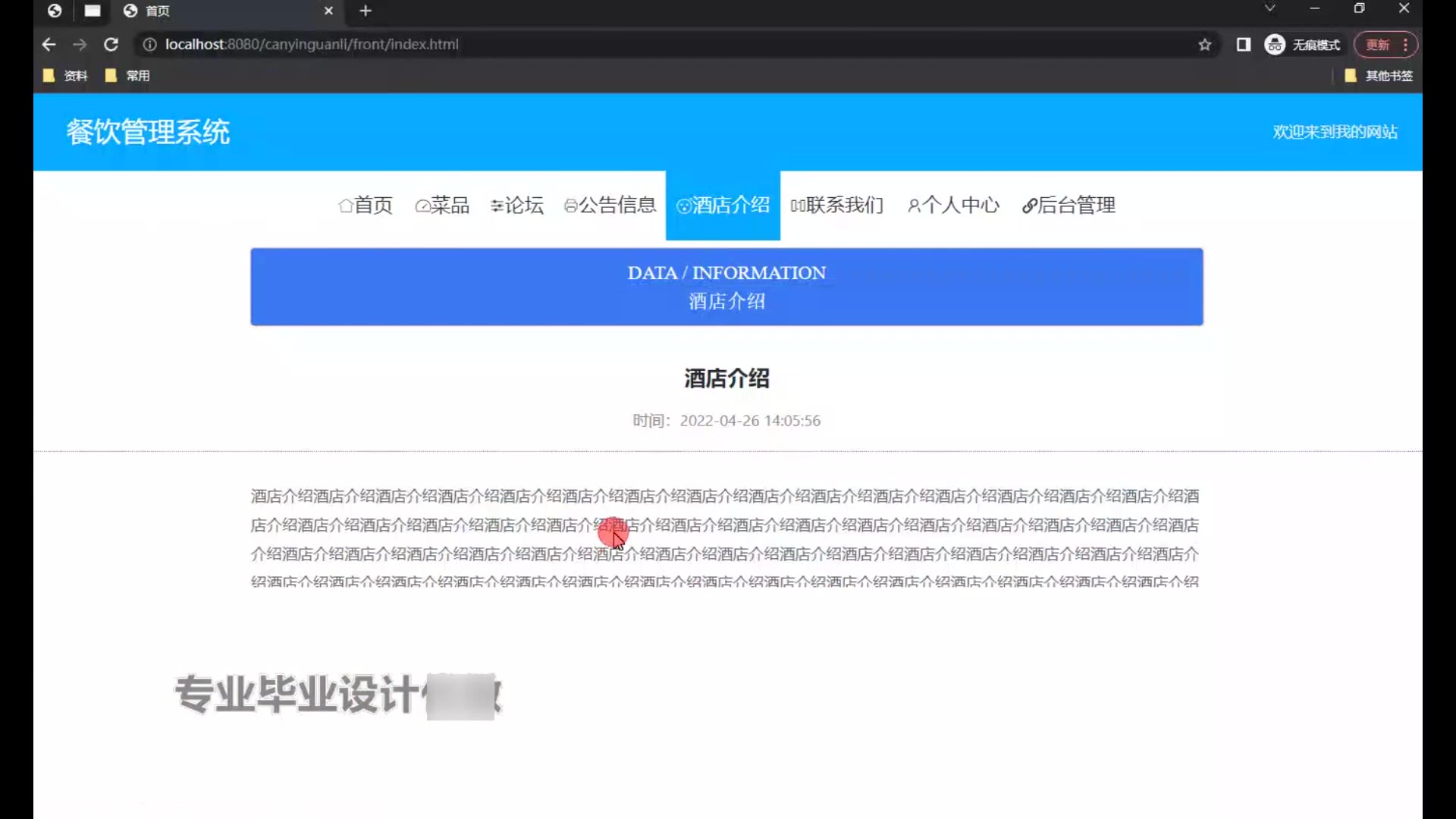Screen dimensions: 1456x819
Task: Open the 其他书签 bookmarks folder
Action: pos(1379,76)
